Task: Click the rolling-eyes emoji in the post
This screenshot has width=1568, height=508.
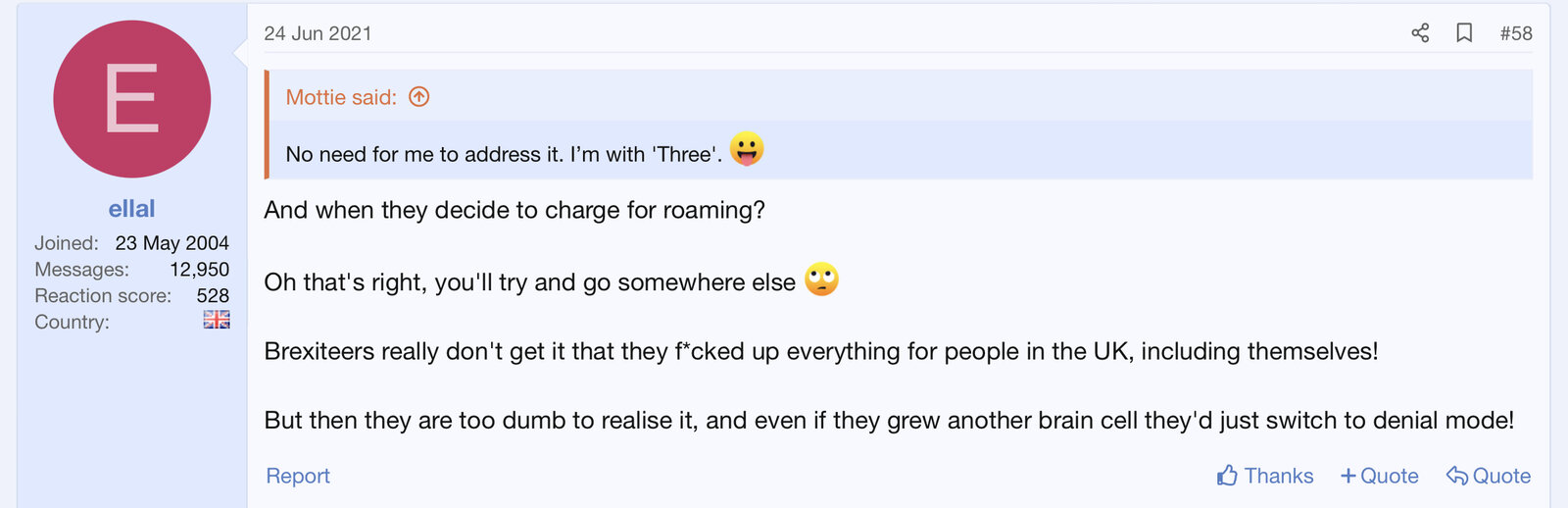Action: (x=821, y=279)
